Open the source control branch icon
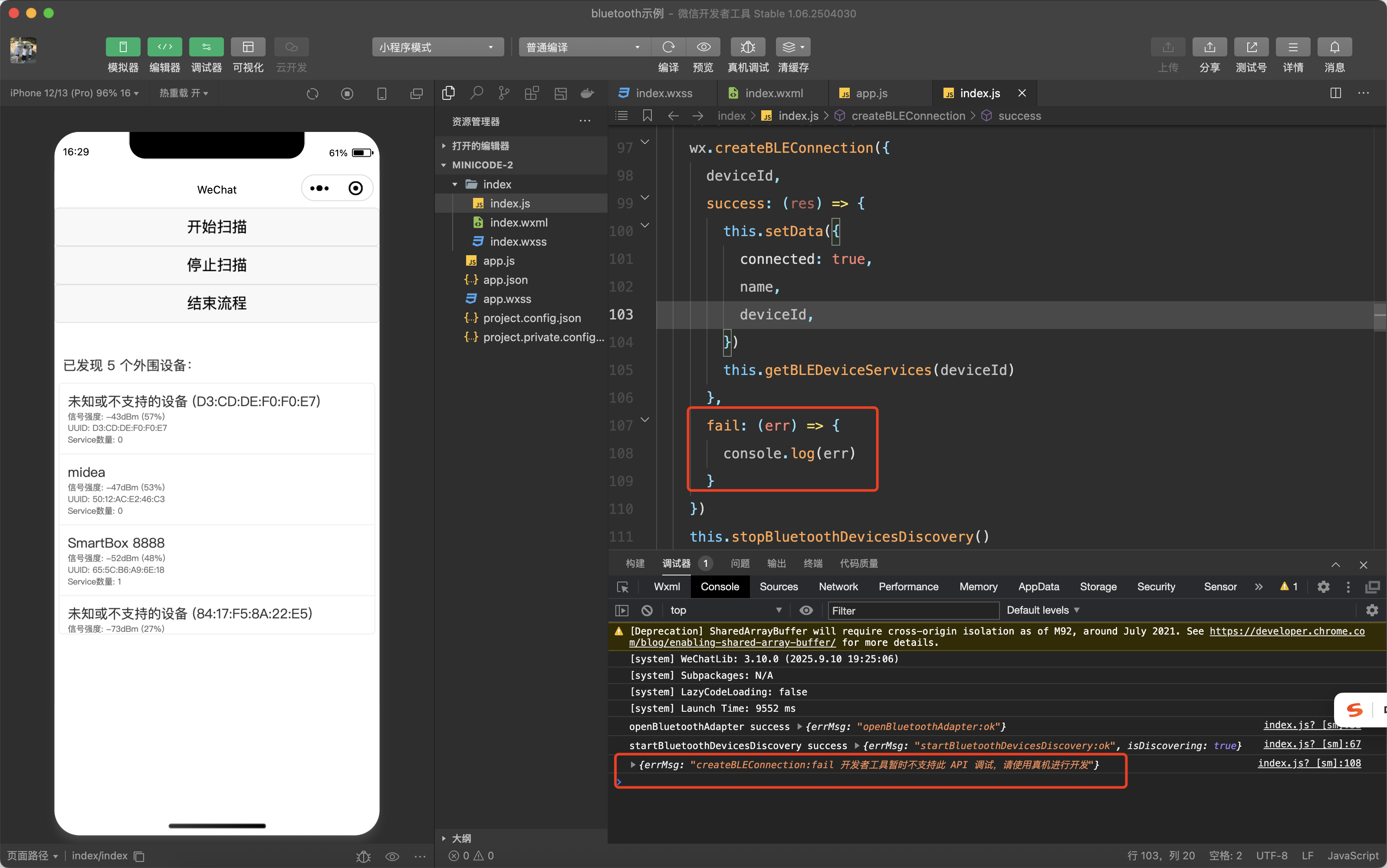 point(503,93)
